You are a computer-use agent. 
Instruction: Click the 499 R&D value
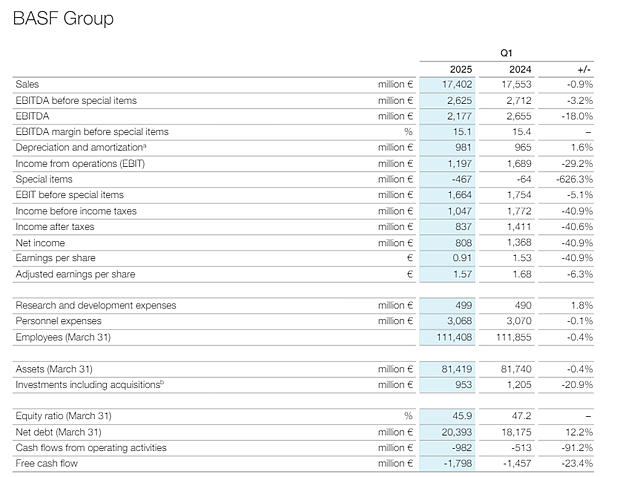464,305
